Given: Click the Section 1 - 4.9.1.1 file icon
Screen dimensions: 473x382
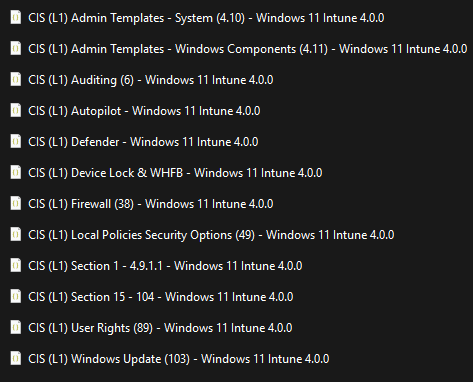Looking at the screenshot, I should [x=15, y=266].
